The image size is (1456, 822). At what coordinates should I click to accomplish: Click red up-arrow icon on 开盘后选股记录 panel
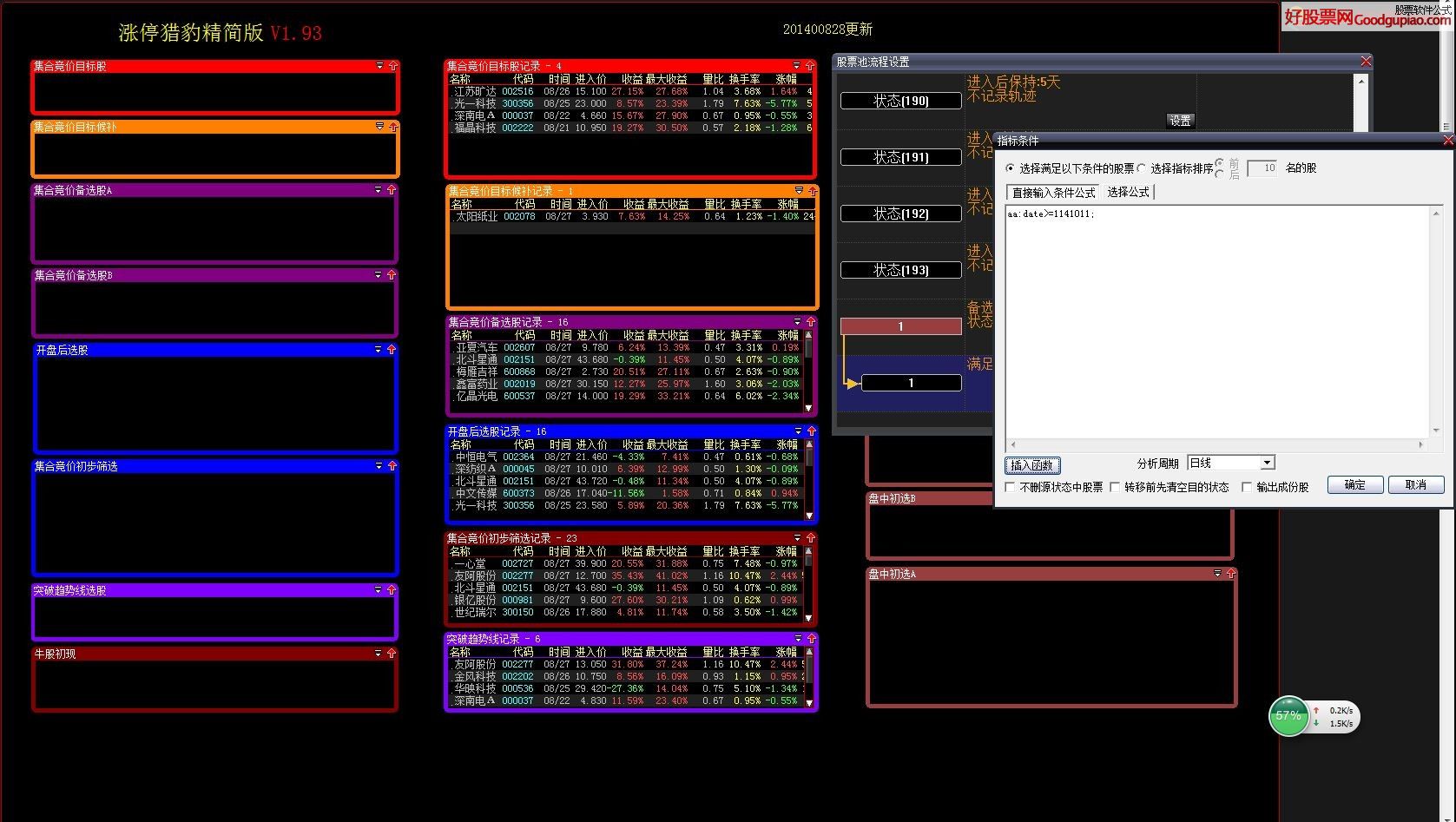[x=812, y=431]
